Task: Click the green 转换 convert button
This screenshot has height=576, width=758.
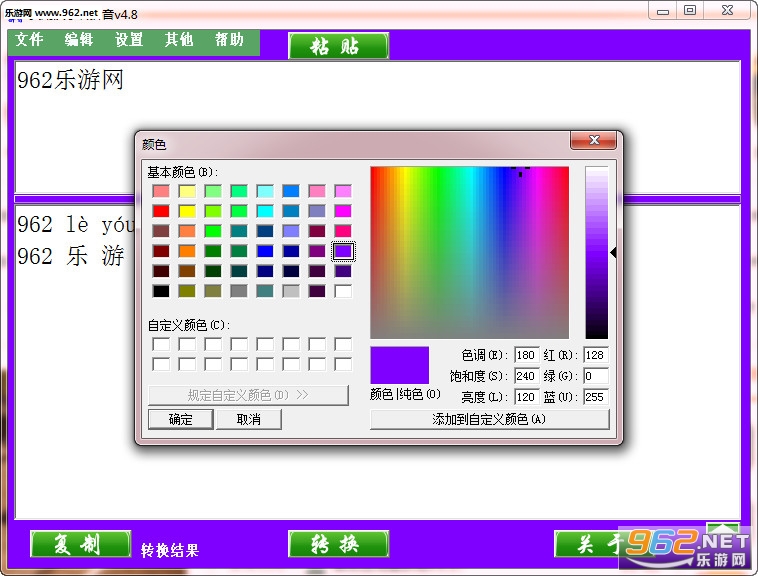Action: pos(338,544)
